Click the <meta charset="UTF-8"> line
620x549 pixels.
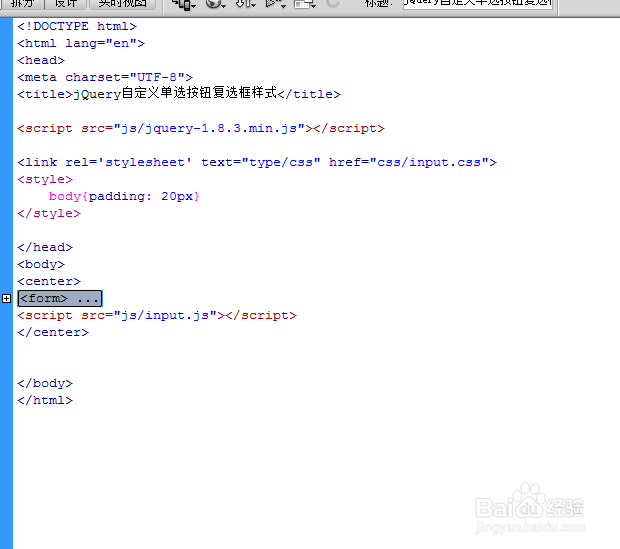(x=105, y=78)
